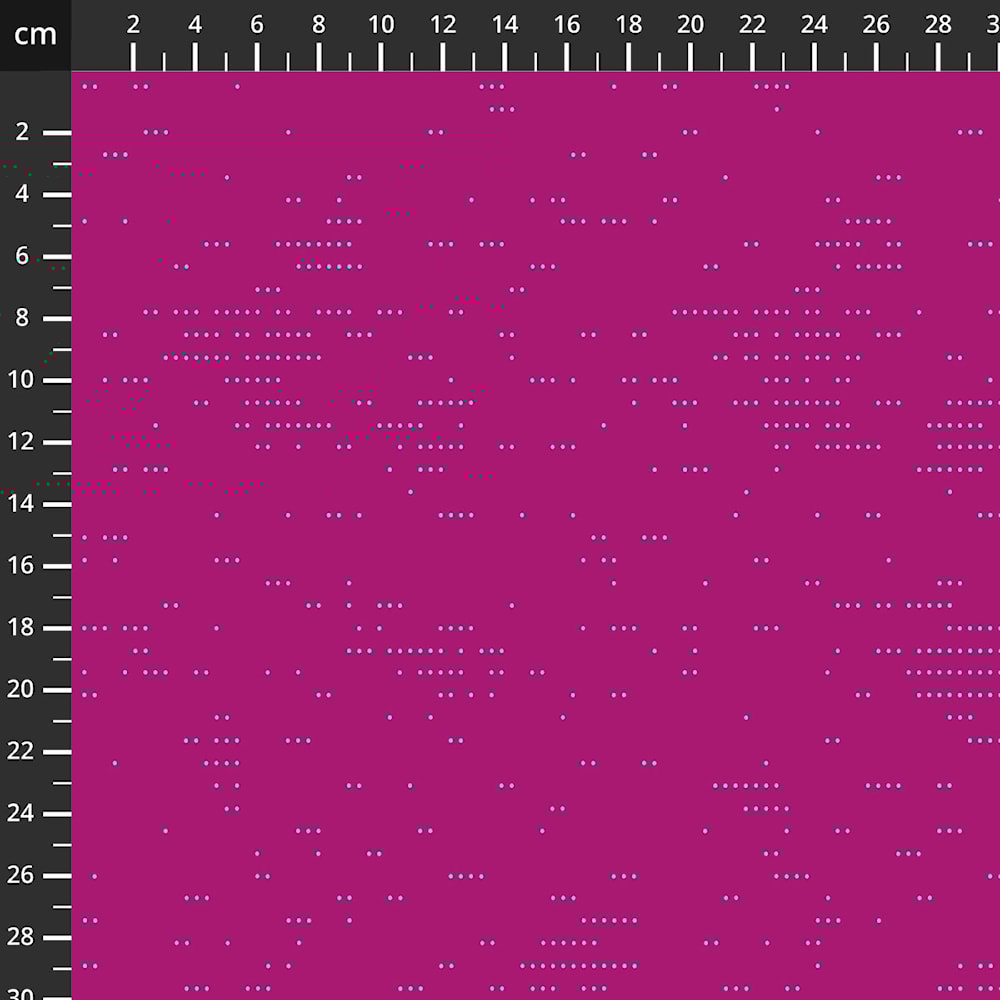This screenshot has height=1000, width=1000.
Task: Click the cm unit label
Action: pyautogui.click(x=35, y=35)
